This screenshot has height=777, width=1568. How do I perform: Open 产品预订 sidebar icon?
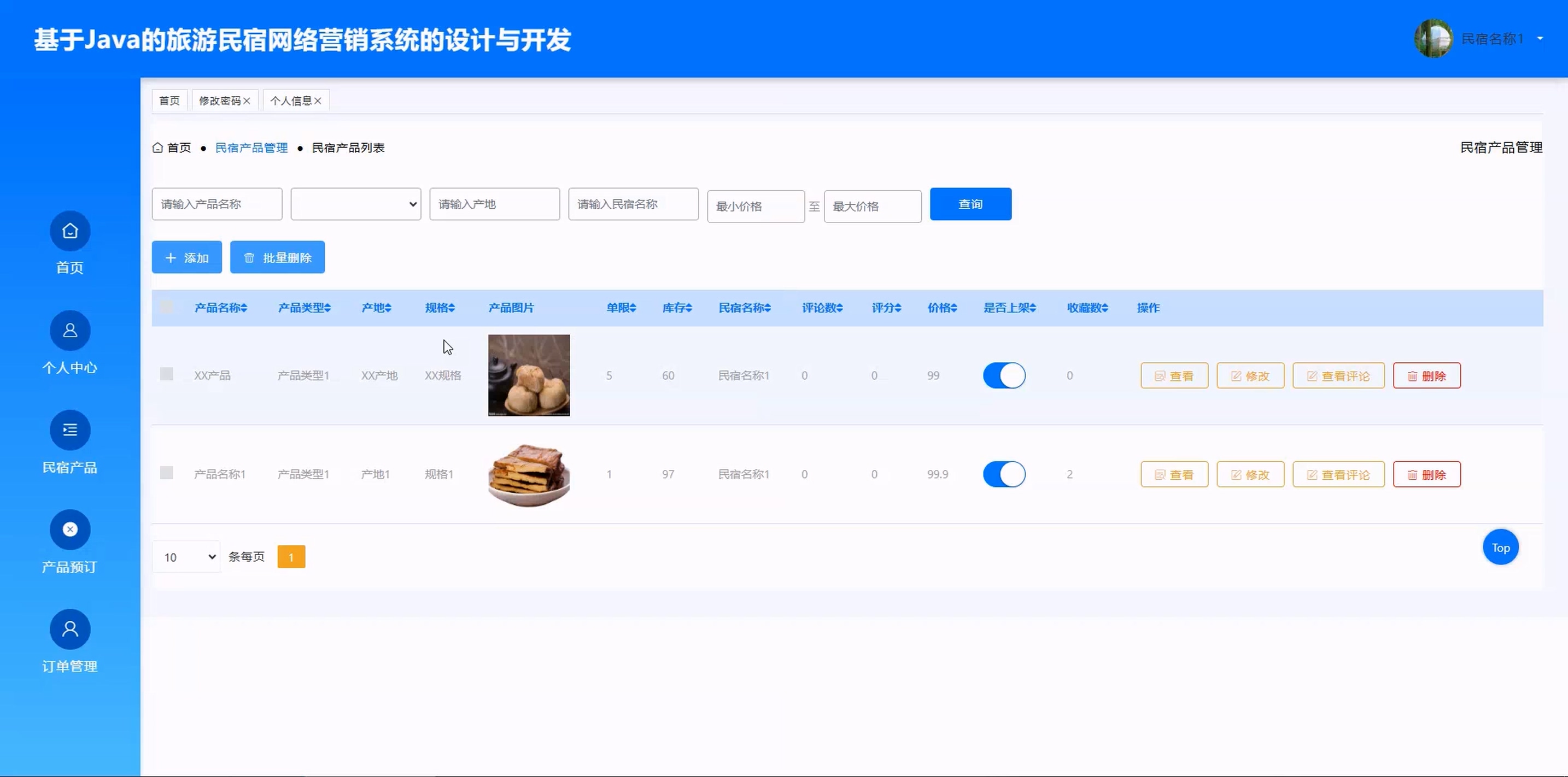[x=70, y=529]
